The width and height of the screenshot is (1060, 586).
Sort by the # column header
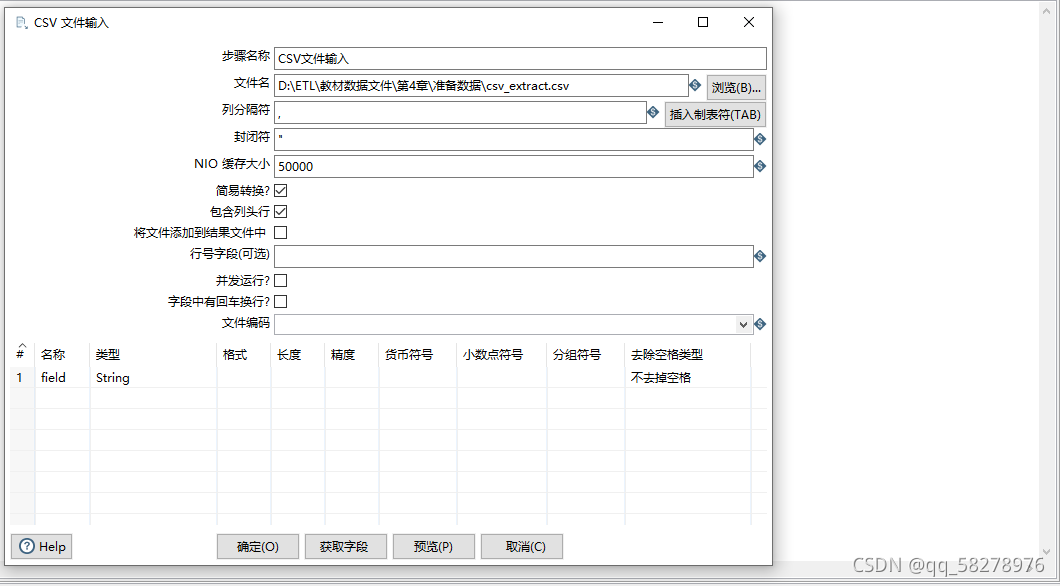pyautogui.click(x=22, y=354)
